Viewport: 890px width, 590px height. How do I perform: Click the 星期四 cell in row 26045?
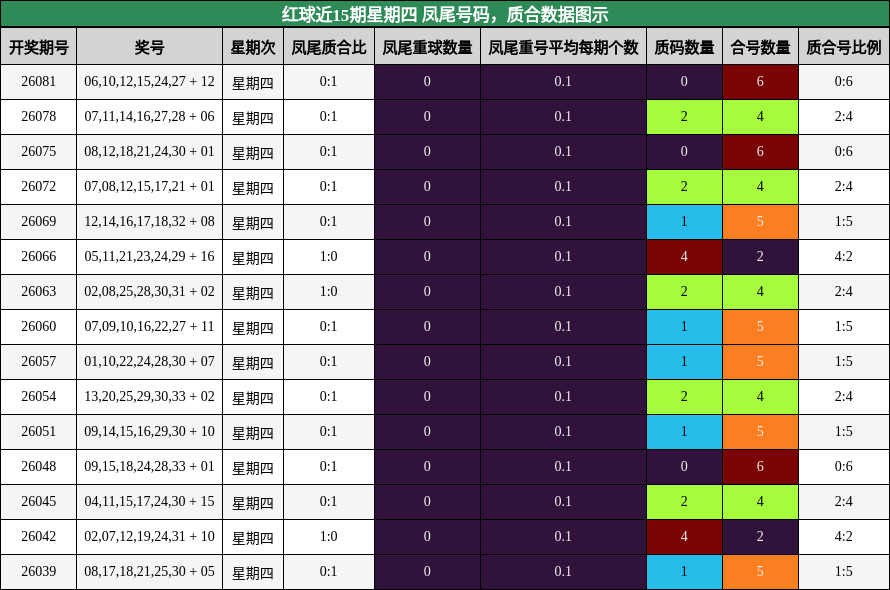tap(253, 502)
